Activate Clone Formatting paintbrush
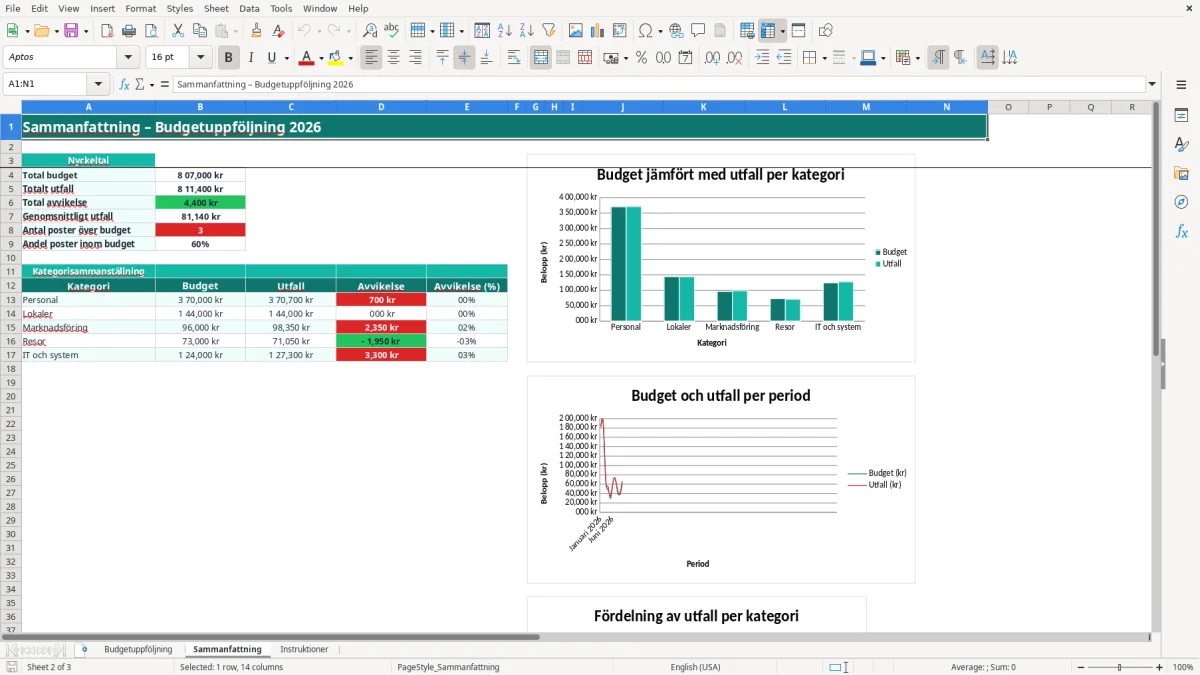1200x675 pixels. 256,31
